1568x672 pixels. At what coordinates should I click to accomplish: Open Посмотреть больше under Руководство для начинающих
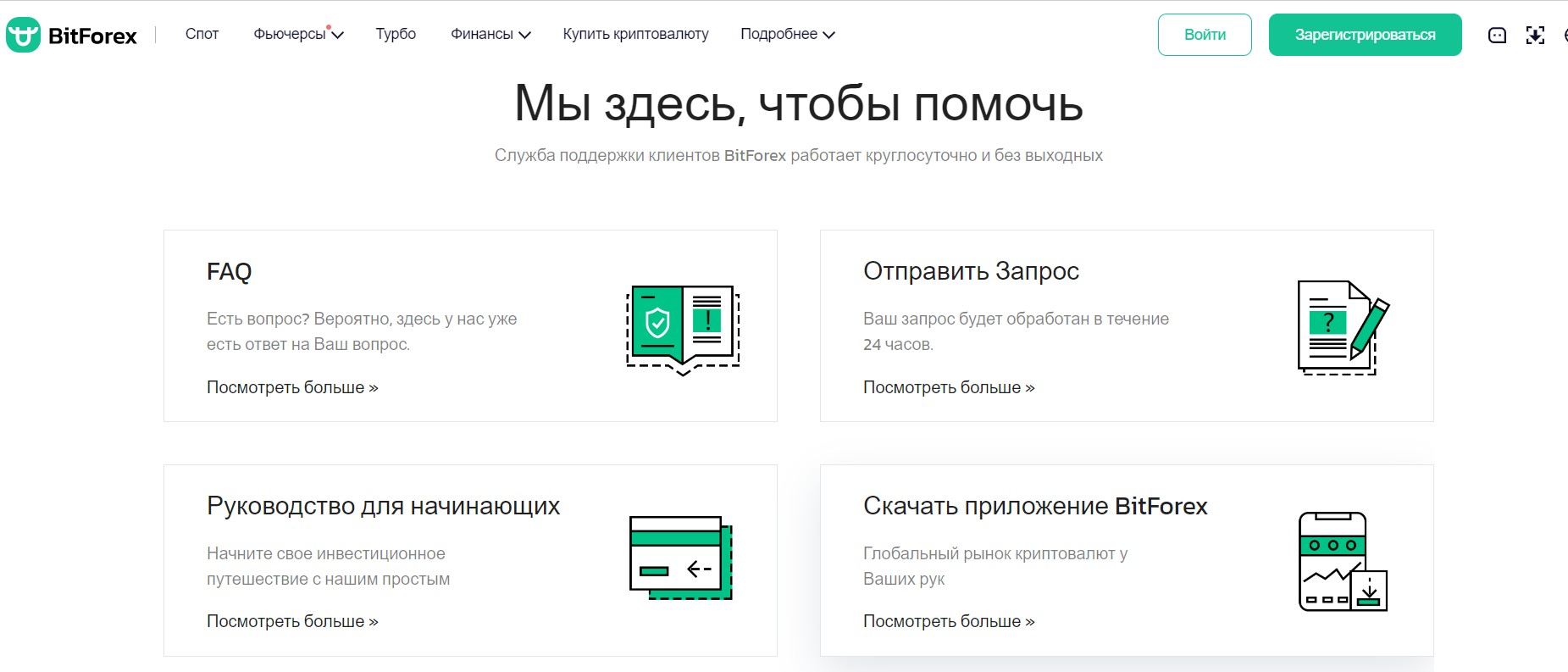(292, 621)
